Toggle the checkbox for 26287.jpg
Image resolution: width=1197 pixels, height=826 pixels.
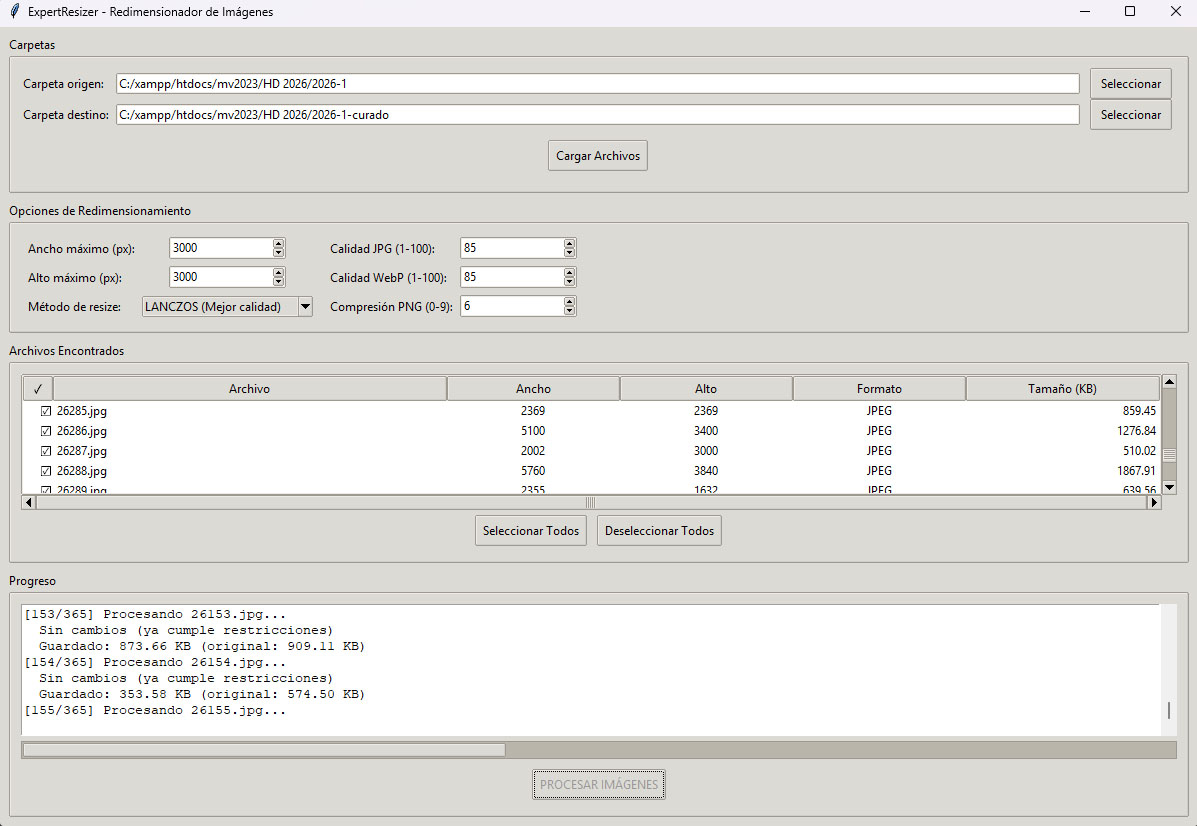click(46, 451)
